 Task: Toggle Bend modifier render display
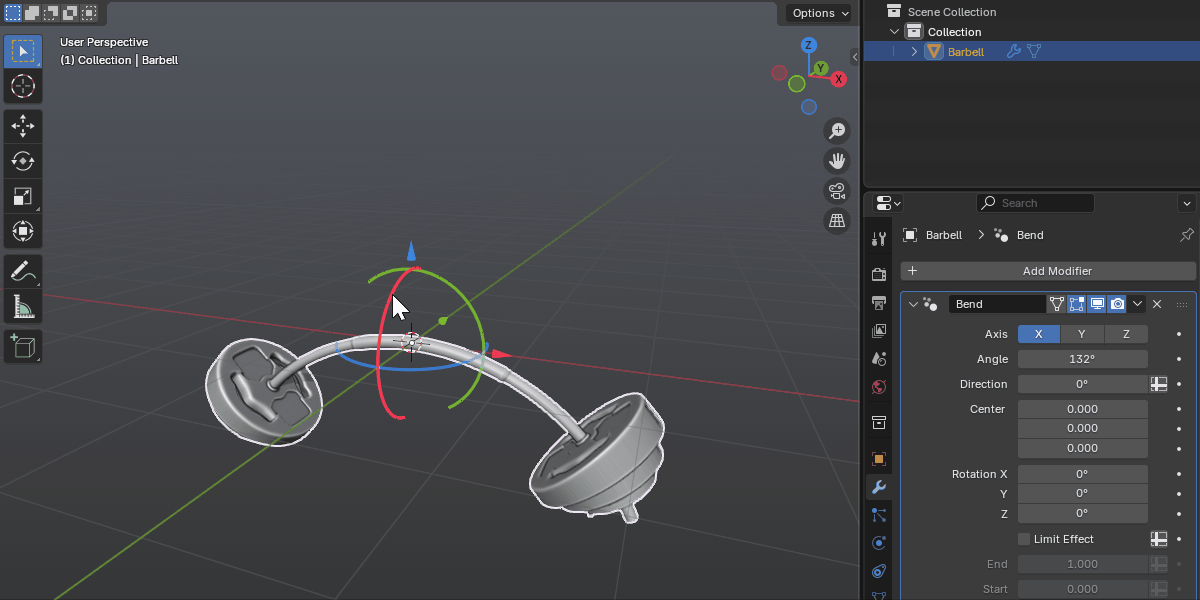click(1117, 304)
